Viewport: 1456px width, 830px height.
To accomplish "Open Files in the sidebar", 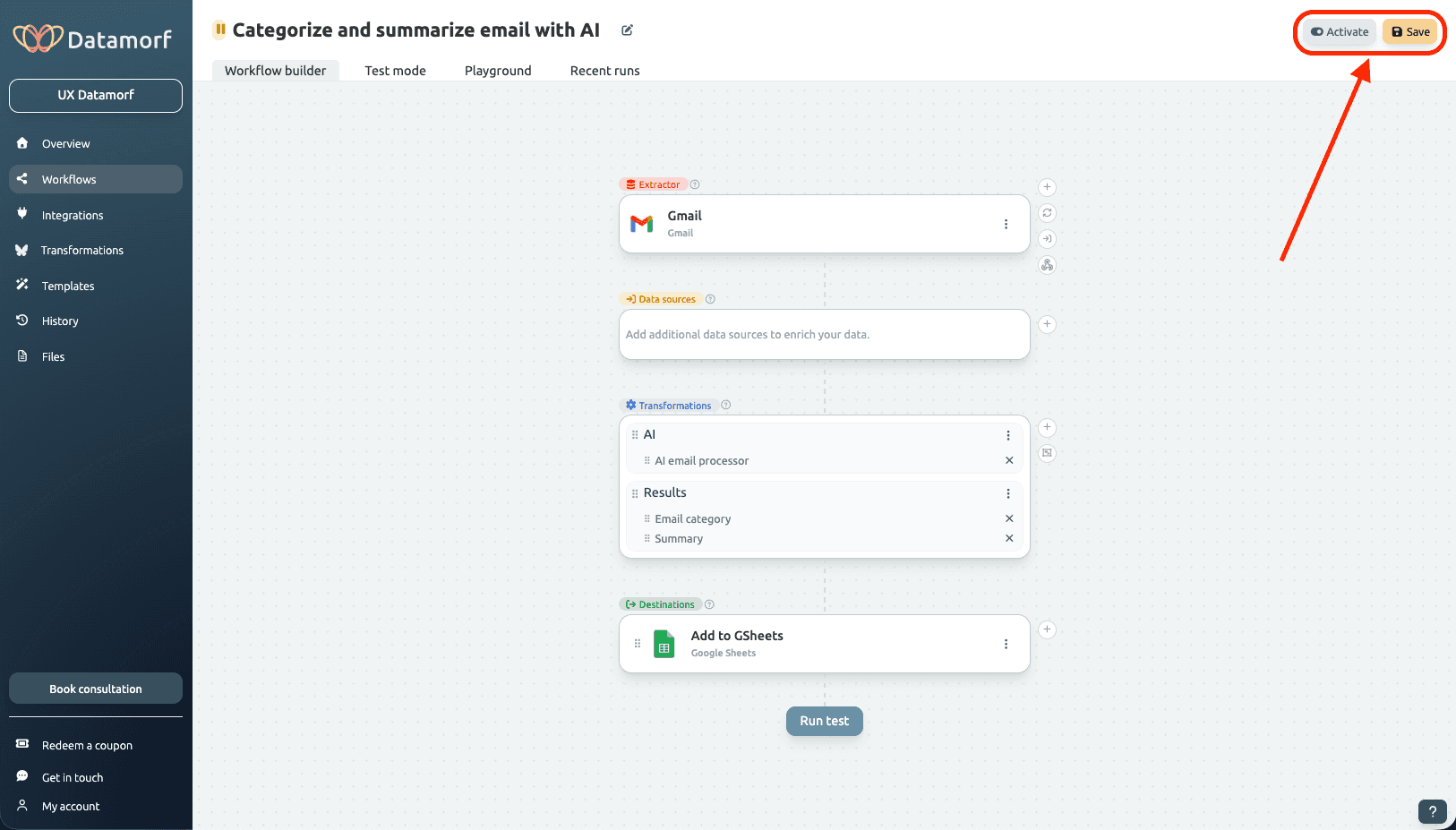I will tap(96, 356).
